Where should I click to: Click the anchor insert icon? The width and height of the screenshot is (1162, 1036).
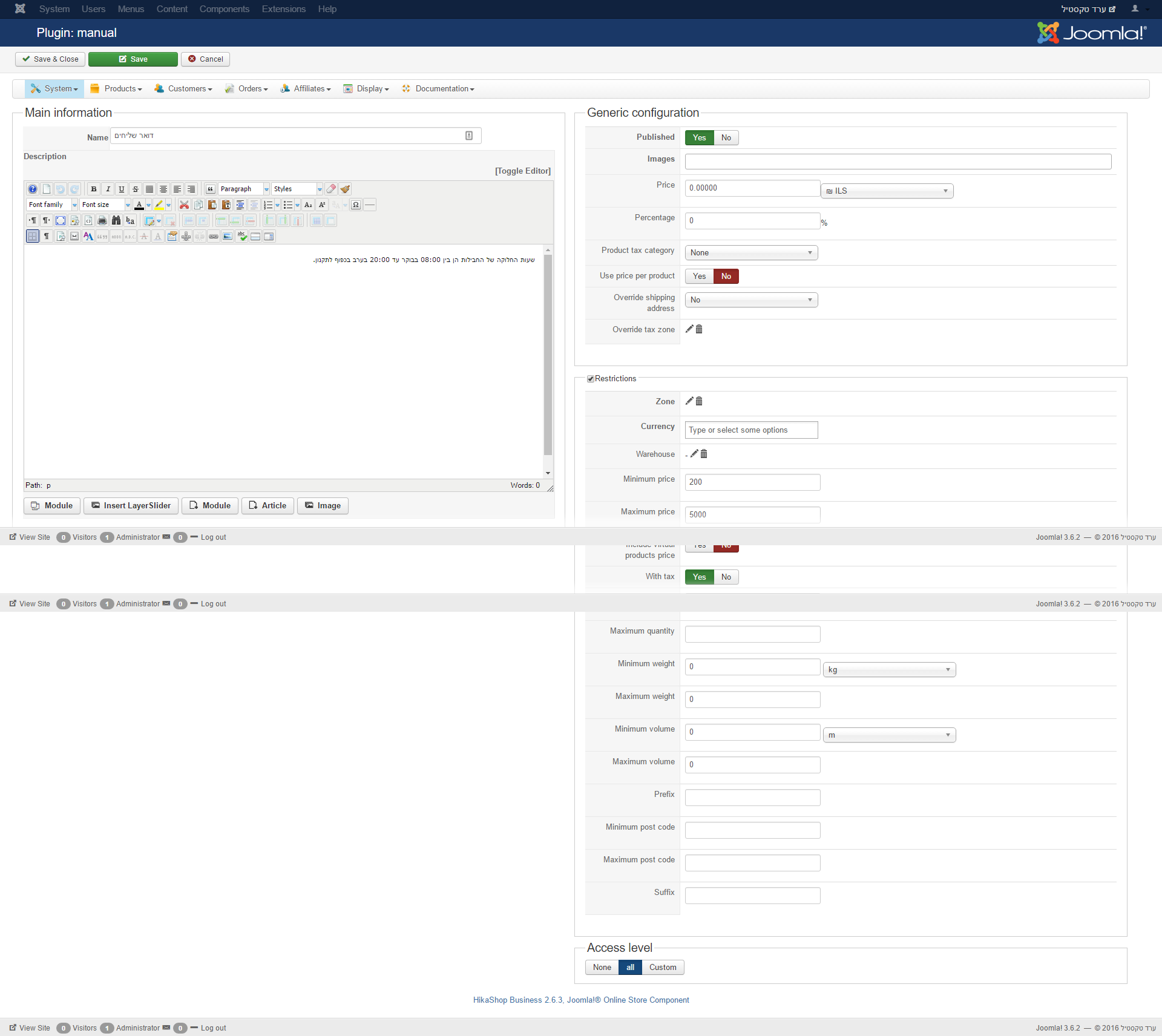[x=186, y=236]
